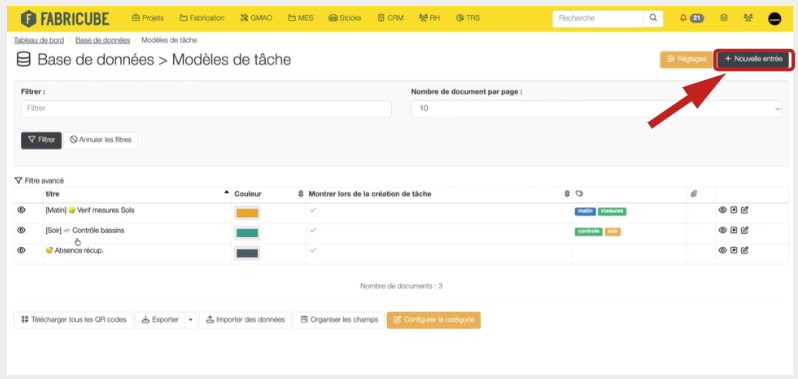Click the play-box icon for Absence récup.

click(733, 250)
